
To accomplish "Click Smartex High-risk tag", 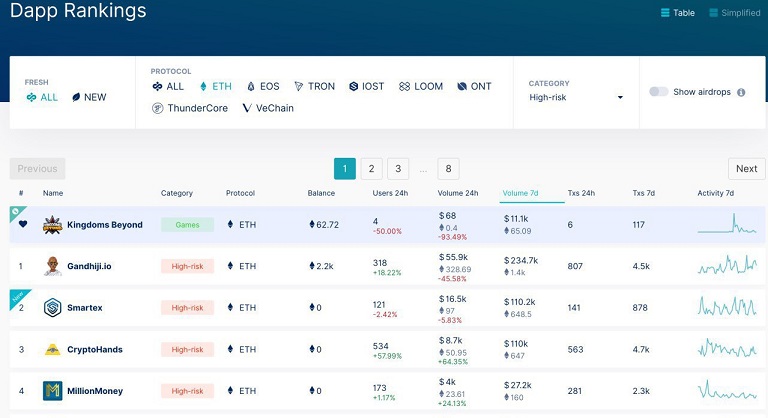I will tap(188, 308).
